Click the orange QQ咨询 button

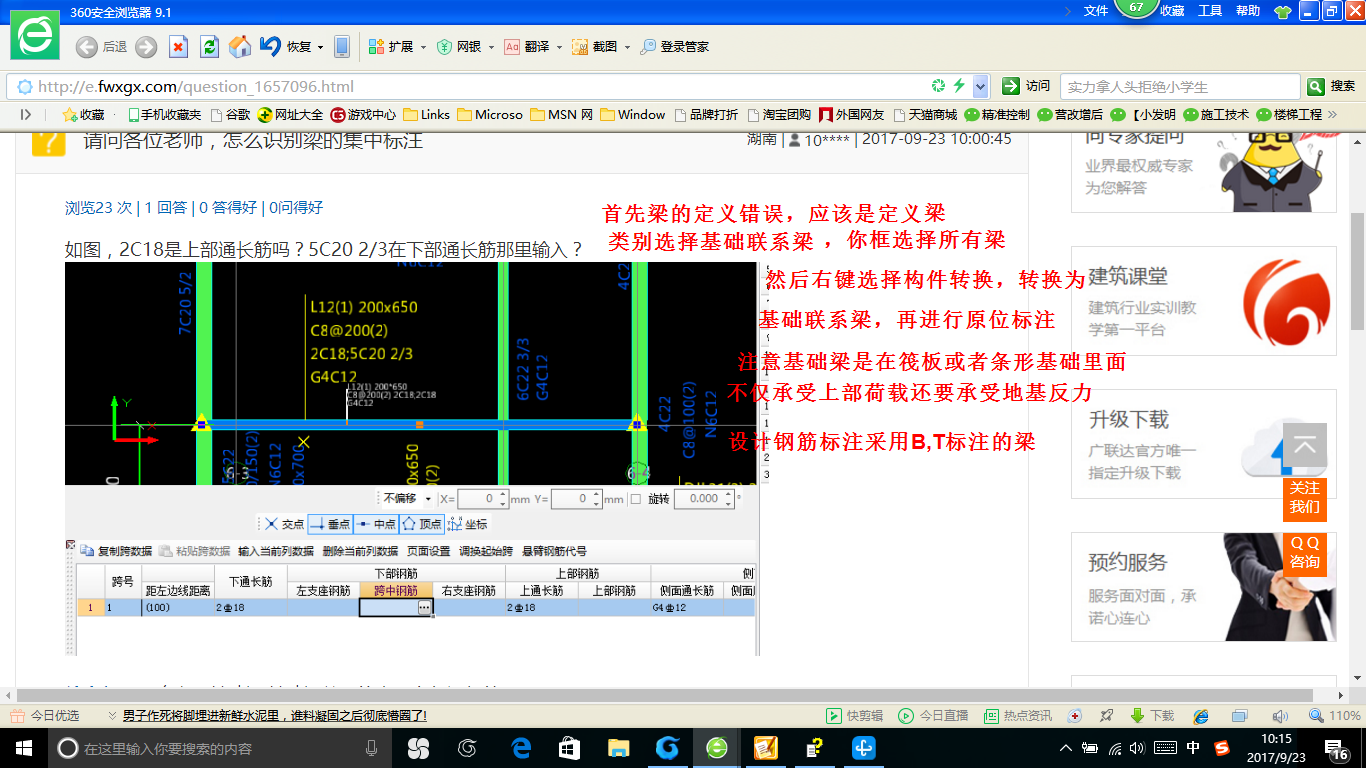point(1304,553)
